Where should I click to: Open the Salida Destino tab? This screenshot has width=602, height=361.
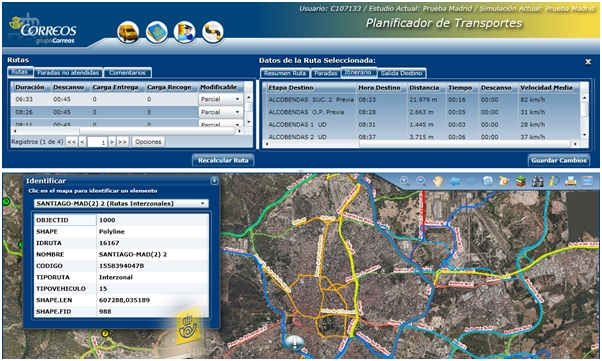pyautogui.click(x=402, y=73)
